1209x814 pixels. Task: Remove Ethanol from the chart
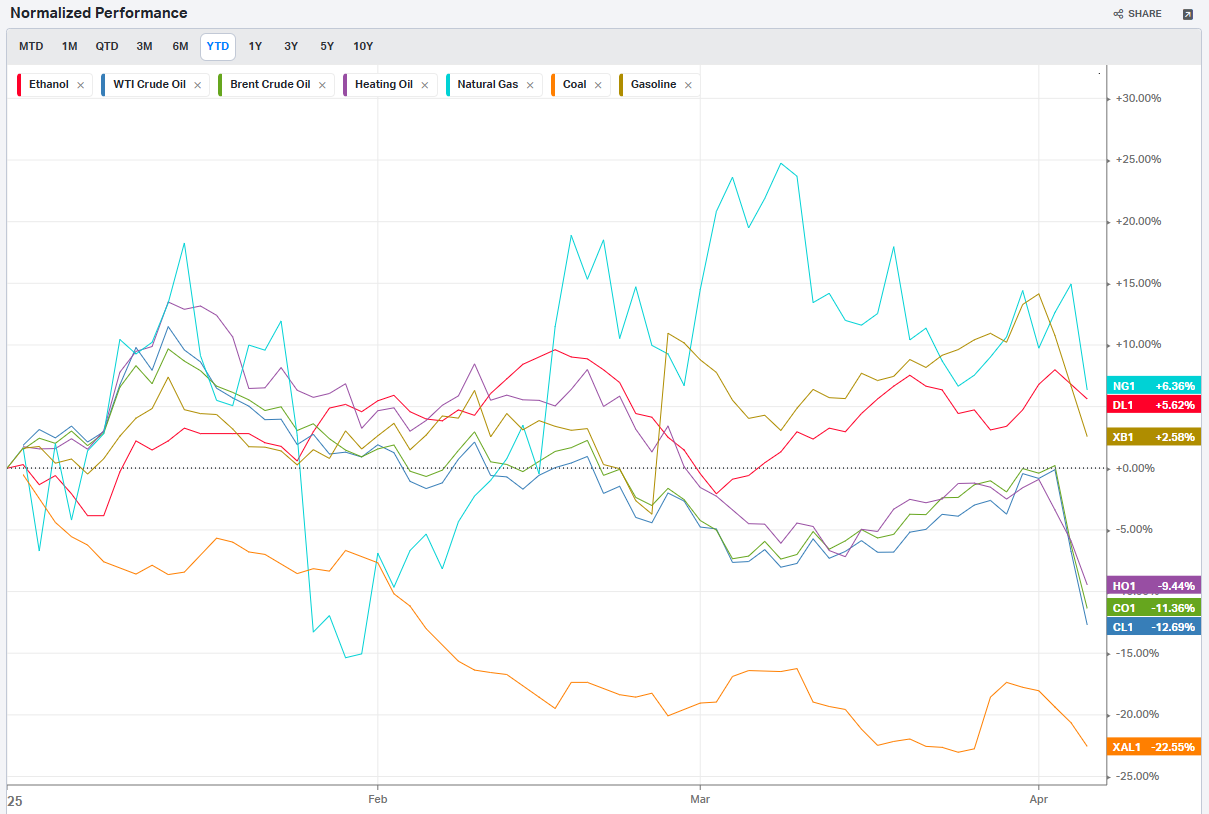coord(81,85)
